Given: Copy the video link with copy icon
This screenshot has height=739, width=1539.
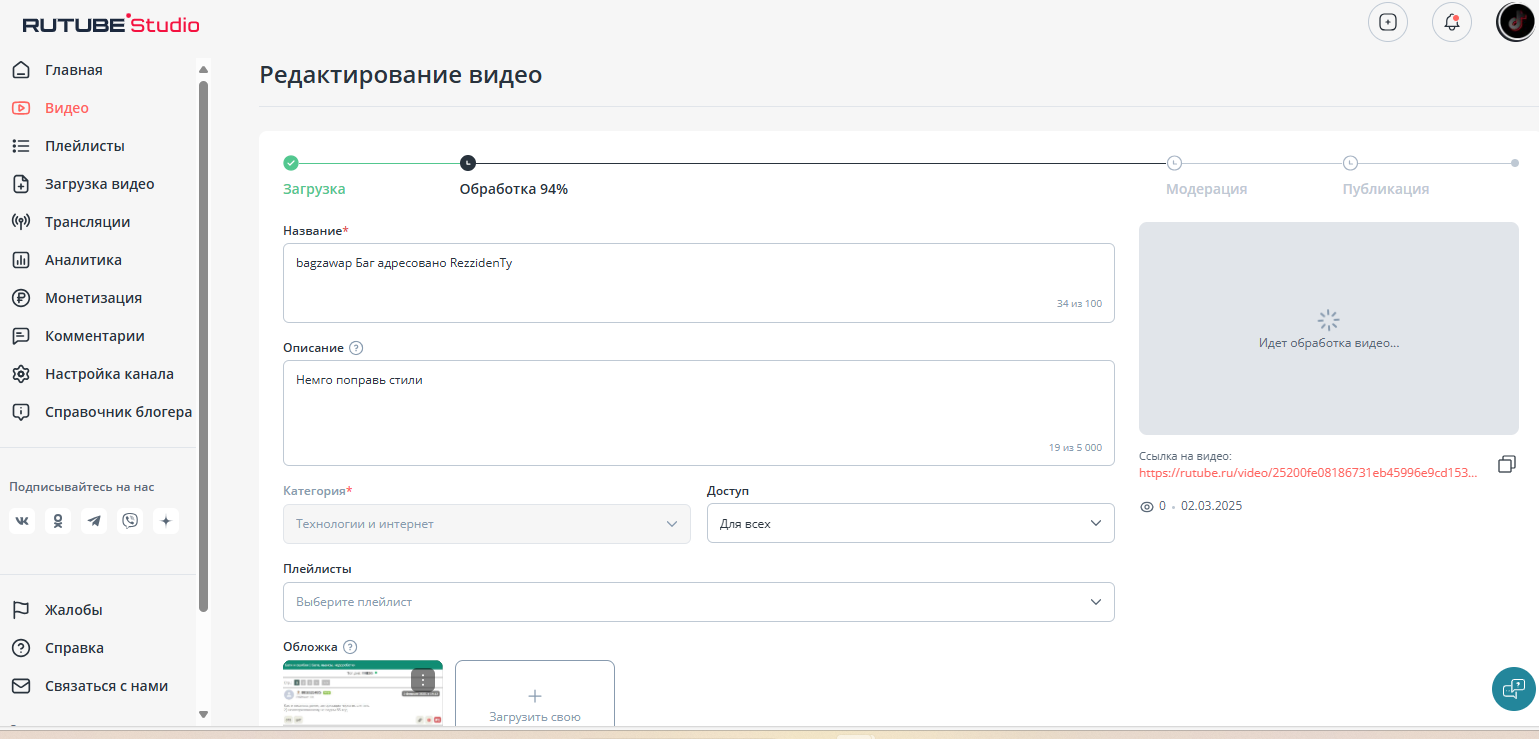Looking at the screenshot, I should [1507, 464].
